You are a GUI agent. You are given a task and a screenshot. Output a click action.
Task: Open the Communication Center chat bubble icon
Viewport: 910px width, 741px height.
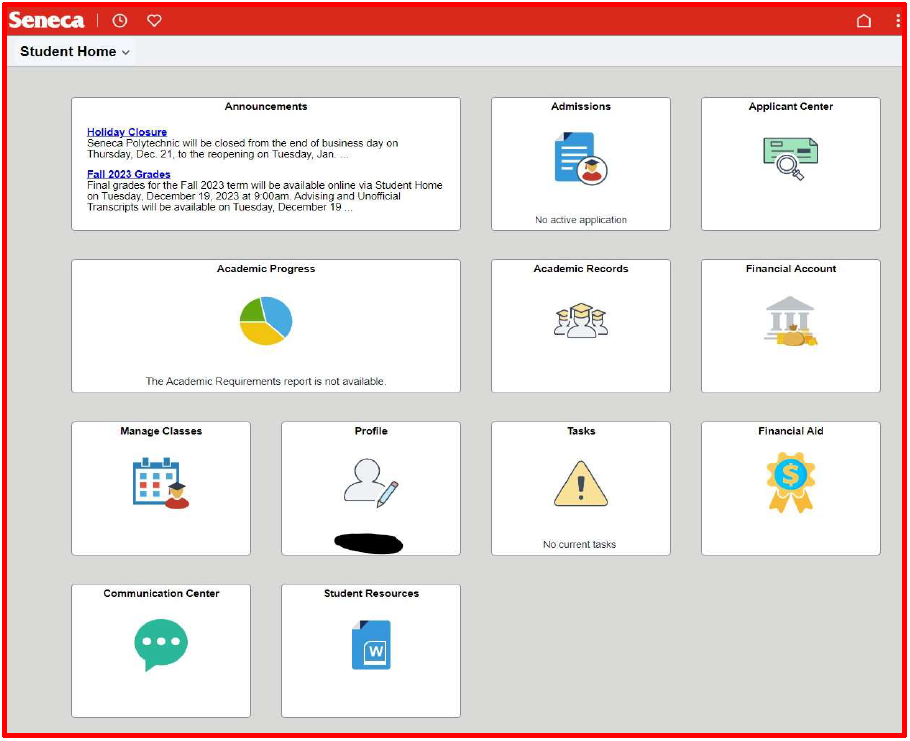coord(161,645)
